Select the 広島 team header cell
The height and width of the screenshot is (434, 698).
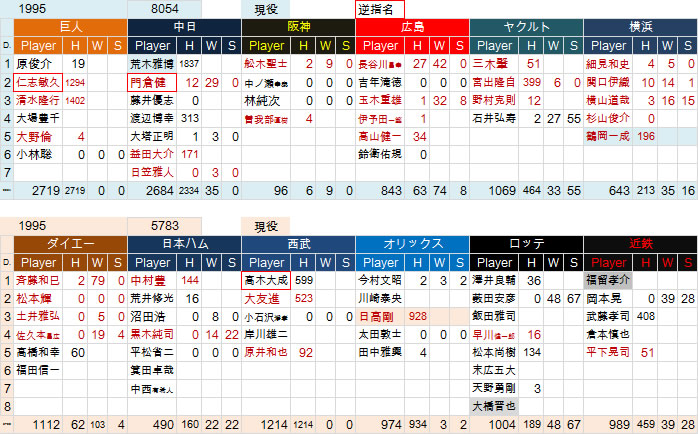(x=412, y=28)
